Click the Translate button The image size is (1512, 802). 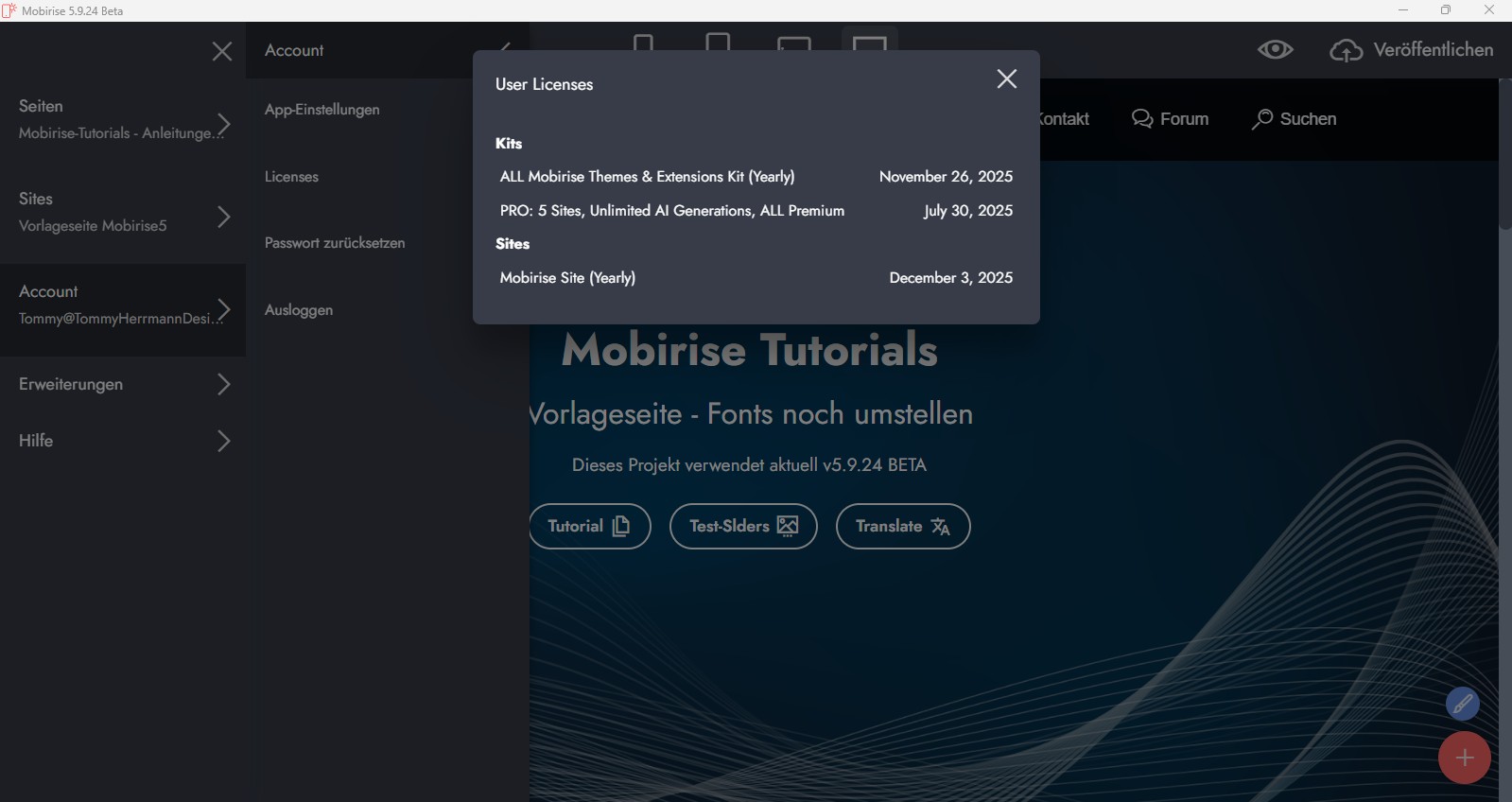902,527
